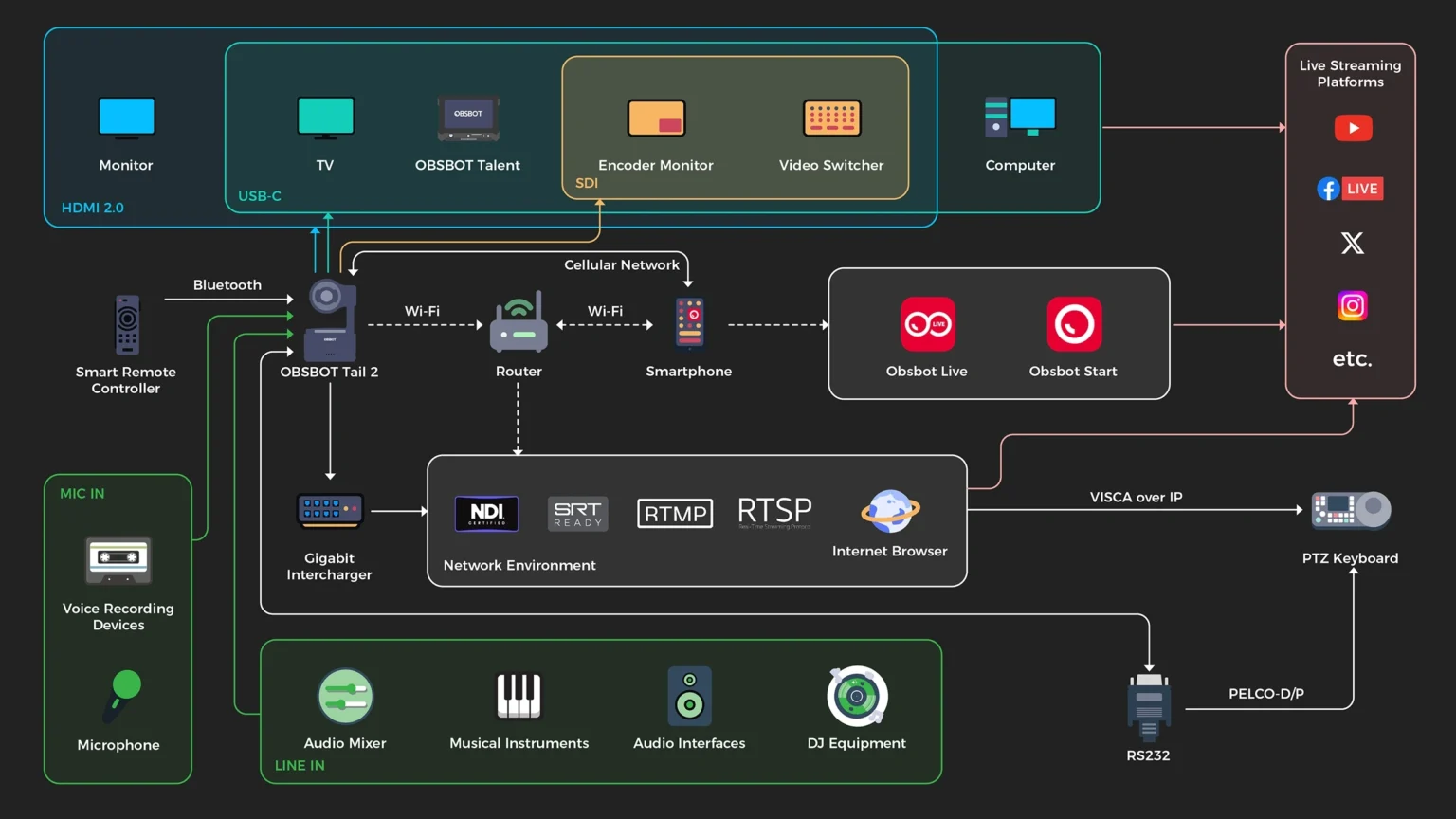Open the Internet Browser globe icon
Image resolution: width=1456 pixels, height=819 pixels.
(x=890, y=512)
